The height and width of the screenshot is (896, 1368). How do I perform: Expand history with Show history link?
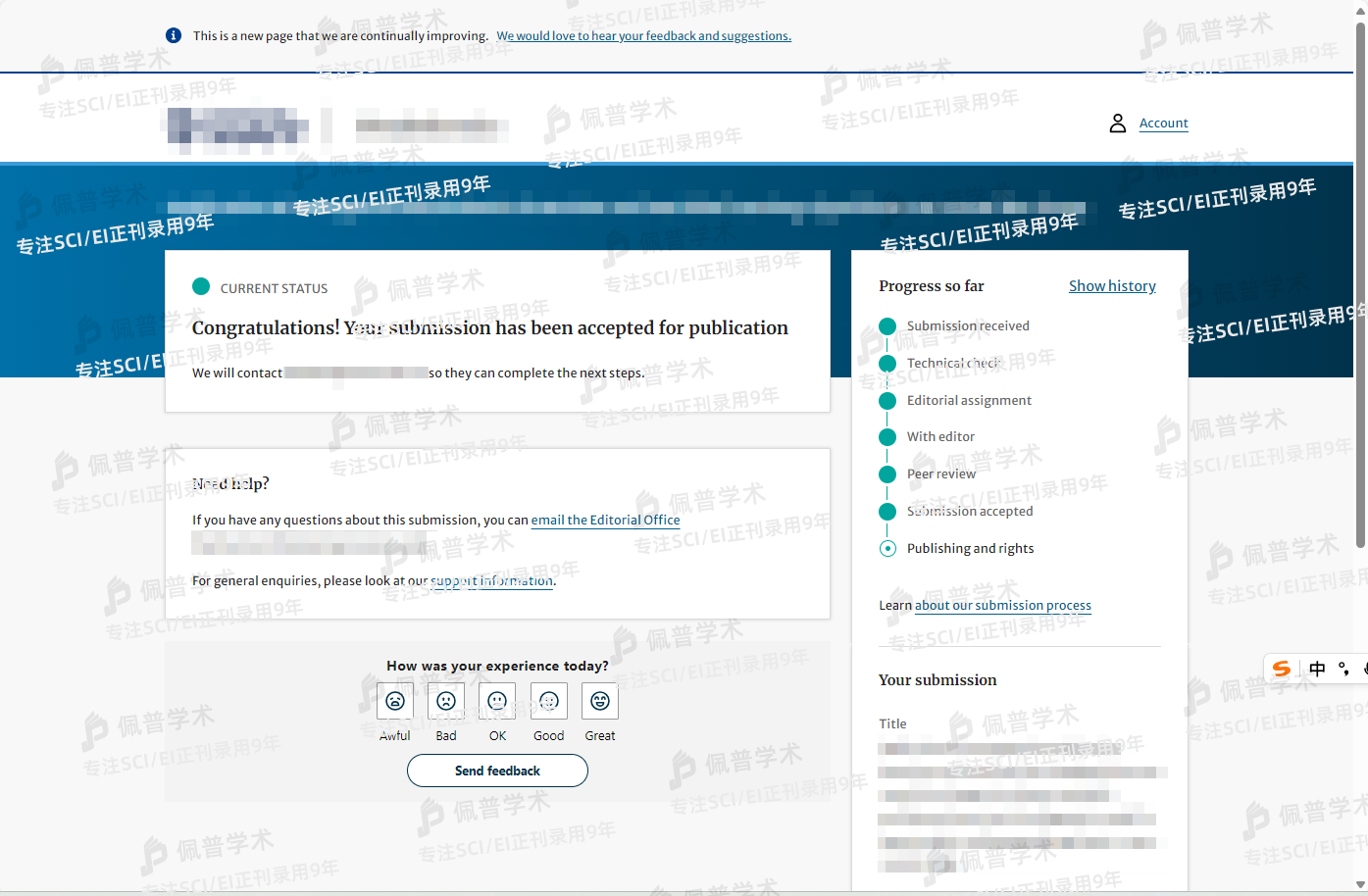[1112, 286]
